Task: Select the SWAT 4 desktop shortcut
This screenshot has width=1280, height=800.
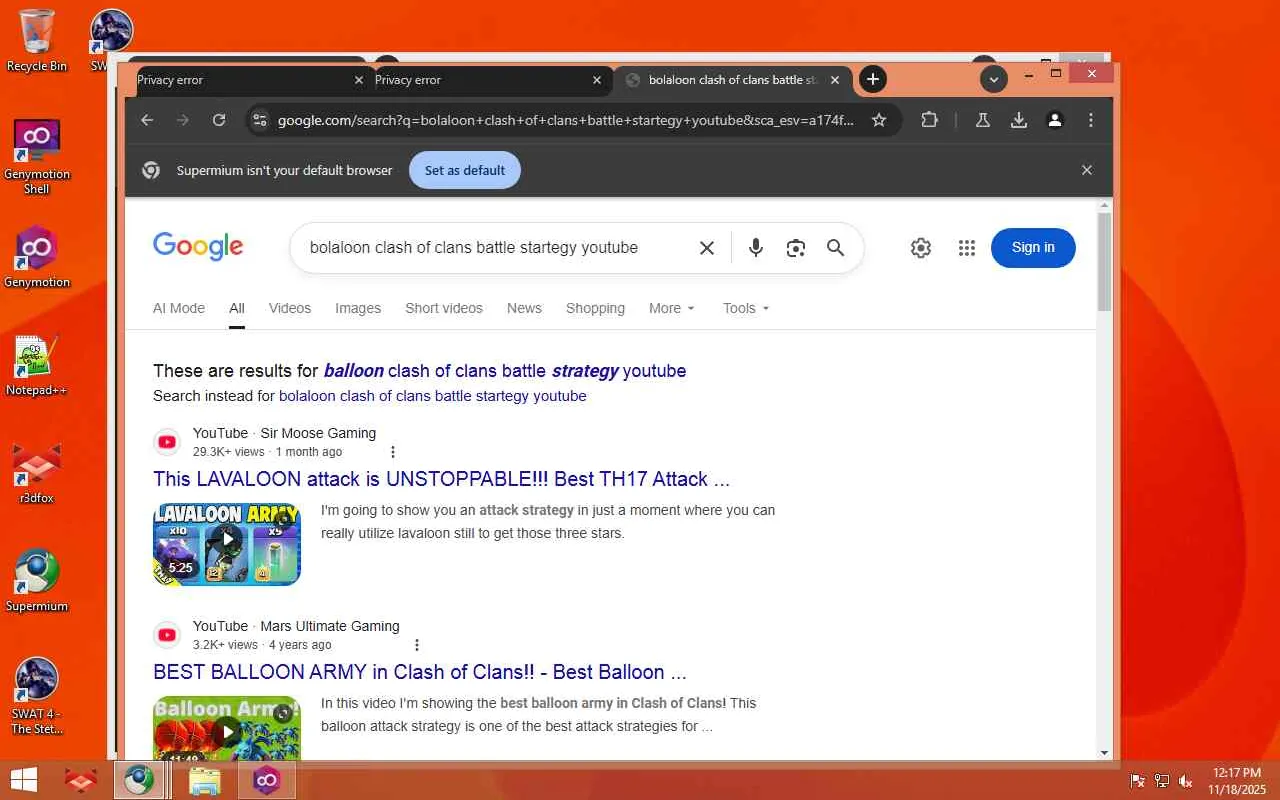Action: tap(37, 696)
